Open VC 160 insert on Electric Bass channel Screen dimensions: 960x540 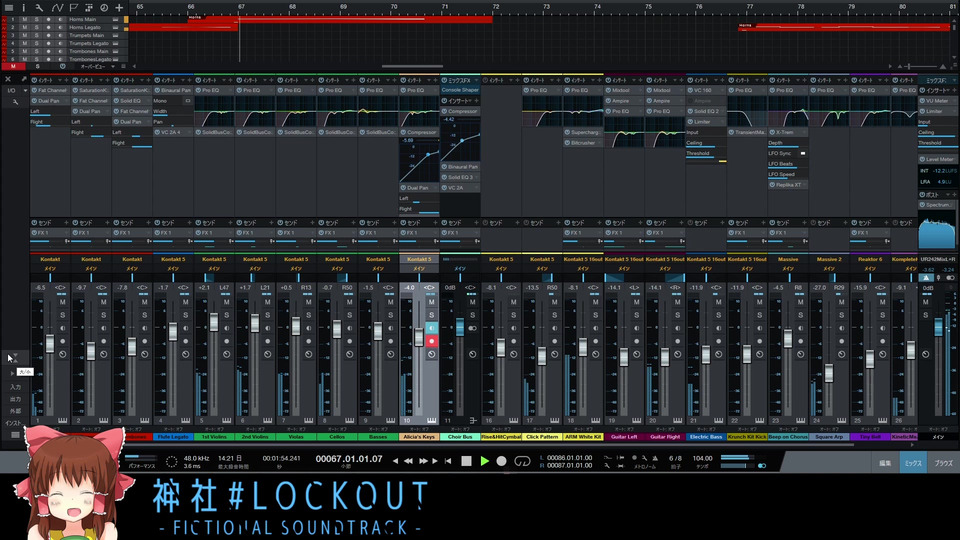coord(707,90)
